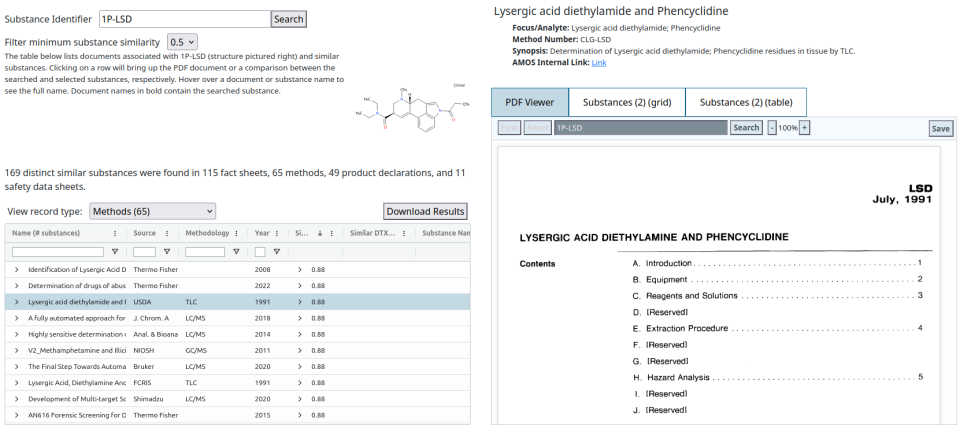This screenshot has height=429, width=960.
Task: Zoom out the PDF with minus button
Action: point(772,128)
